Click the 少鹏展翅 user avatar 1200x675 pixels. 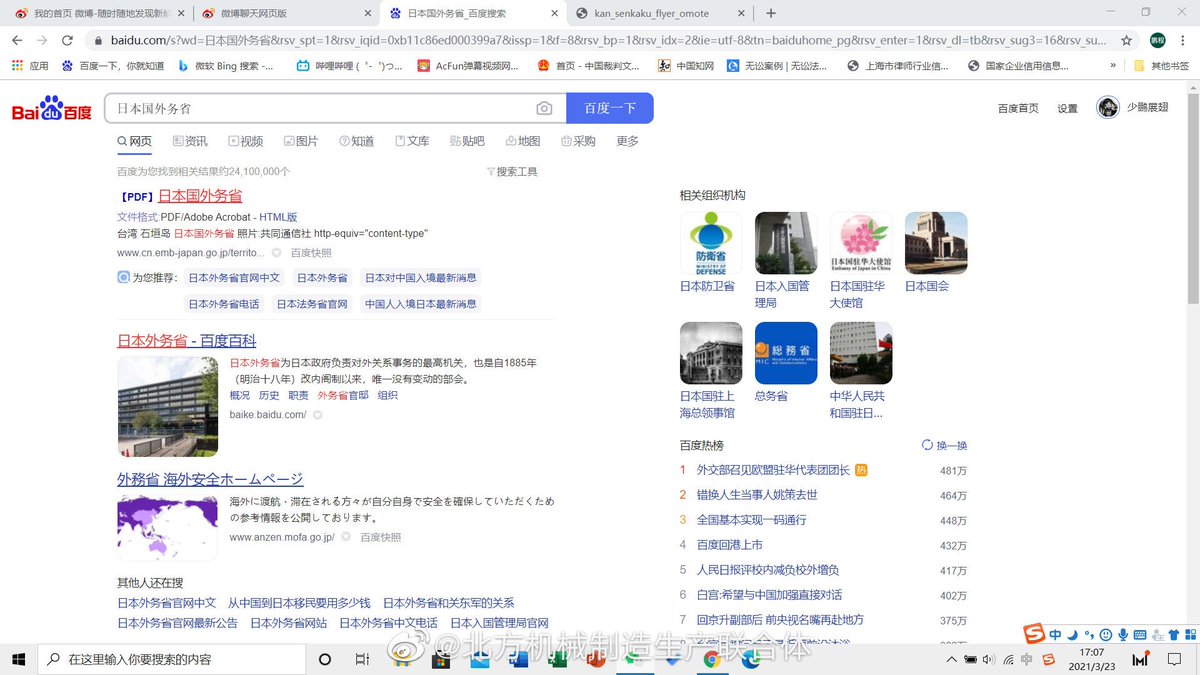[x=1108, y=107]
